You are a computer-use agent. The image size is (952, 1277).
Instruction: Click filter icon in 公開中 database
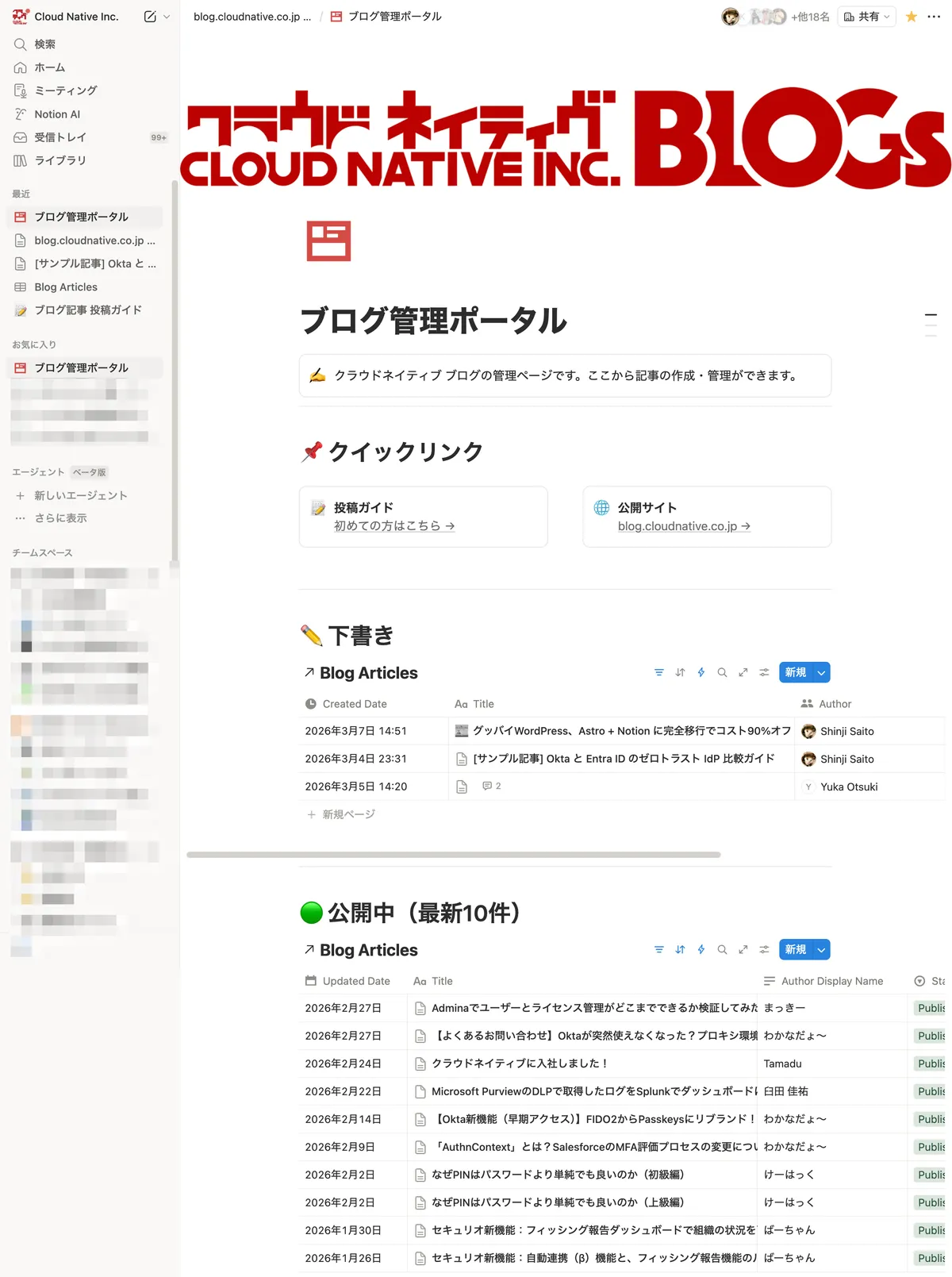pyautogui.click(x=658, y=949)
